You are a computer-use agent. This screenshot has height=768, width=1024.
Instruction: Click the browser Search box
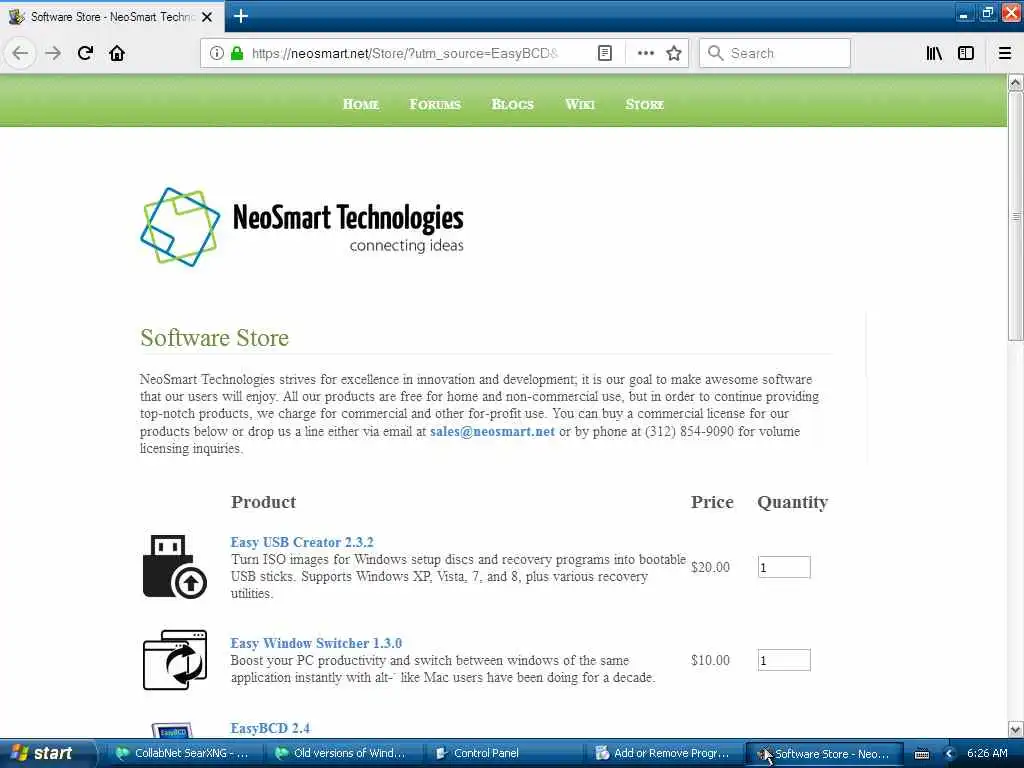pyautogui.click(x=775, y=54)
